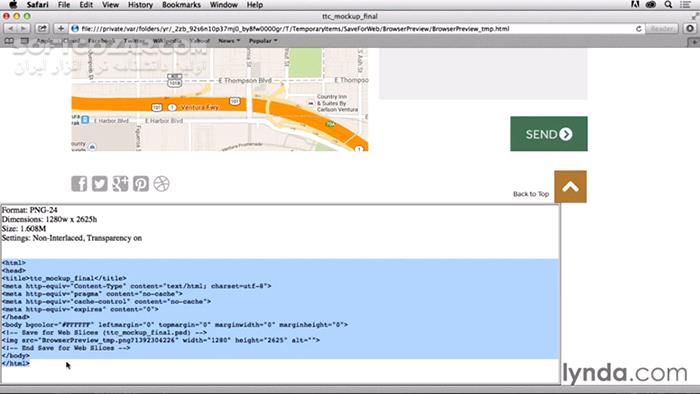Click the globe icon in the address bar

coord(75,29)
